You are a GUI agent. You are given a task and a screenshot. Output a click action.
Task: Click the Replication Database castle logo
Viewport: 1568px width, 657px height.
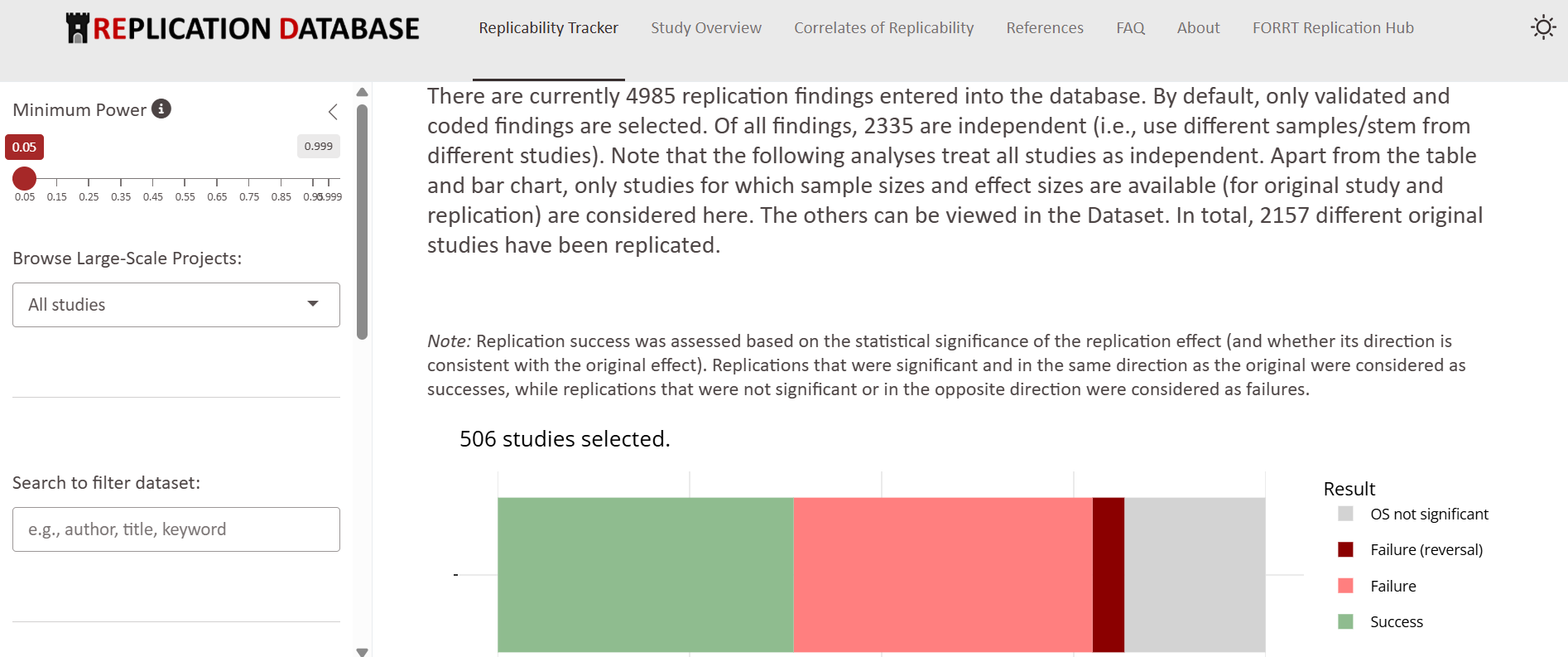pyautogui.click(x=78, y=27)
